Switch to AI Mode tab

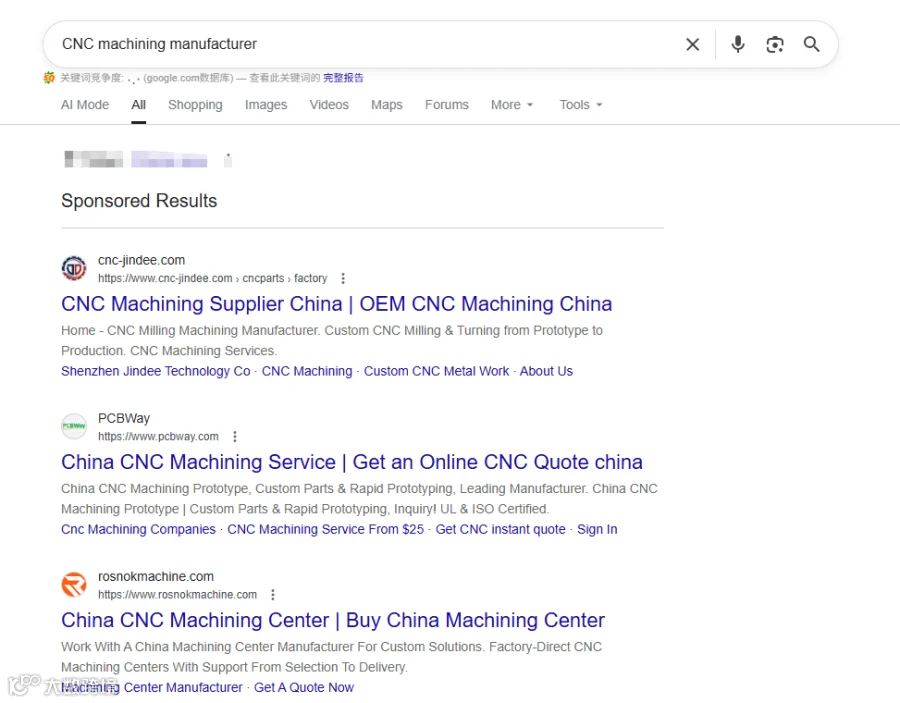[x=85, y=105]
